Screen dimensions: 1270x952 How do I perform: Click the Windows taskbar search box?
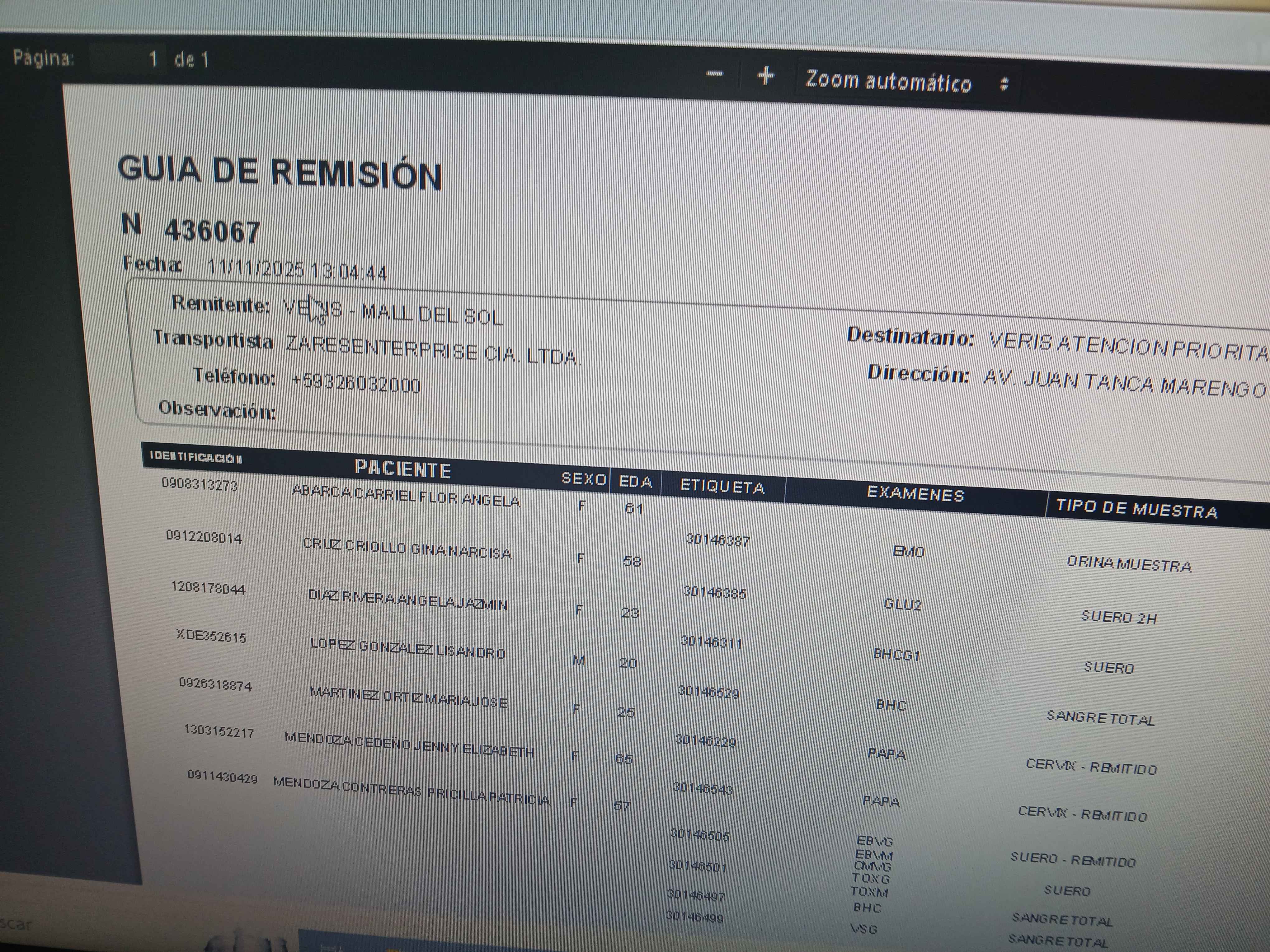coord(17,924)
